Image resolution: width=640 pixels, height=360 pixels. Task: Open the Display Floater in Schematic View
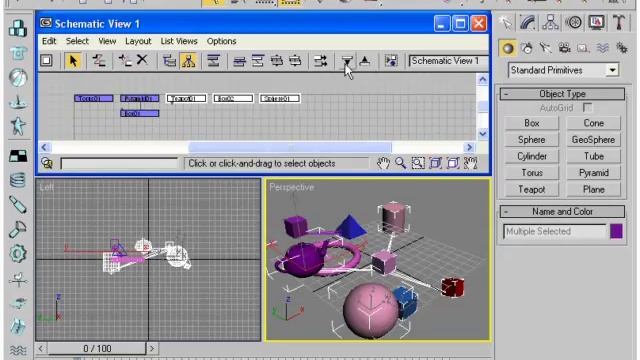[47, 61]
